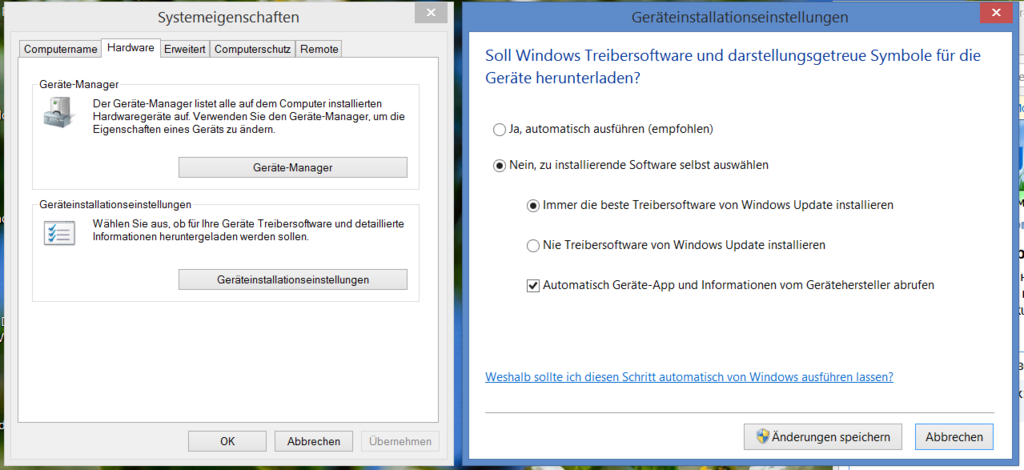The width and height of the screenshot is (1024, 470).
Task: Click the Geräteinstallationseinstellungen title bar text
Action: [x=741, y=18]
